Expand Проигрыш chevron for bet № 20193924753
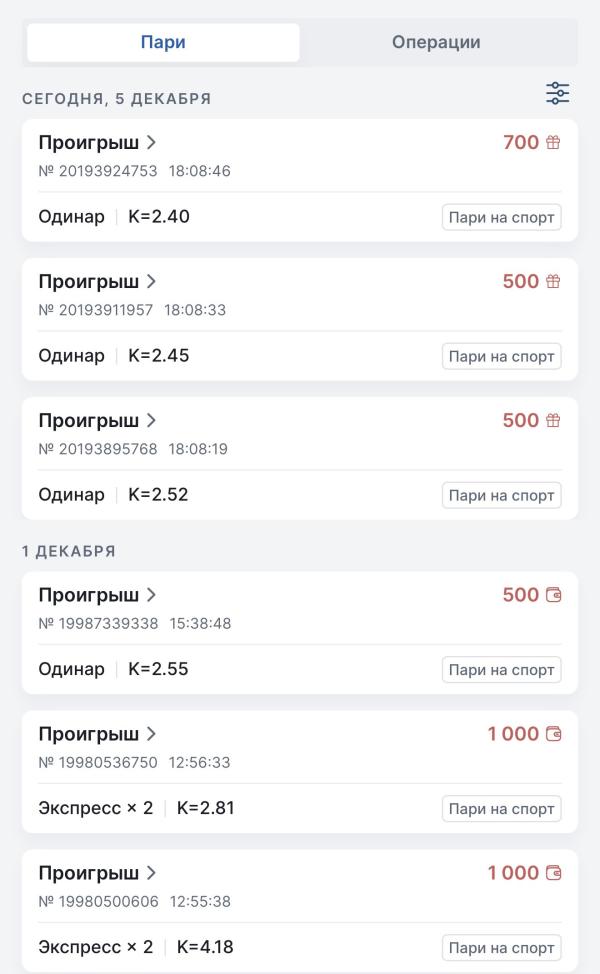600x974 pixels. pyautogui.click(x=151, y=143)
